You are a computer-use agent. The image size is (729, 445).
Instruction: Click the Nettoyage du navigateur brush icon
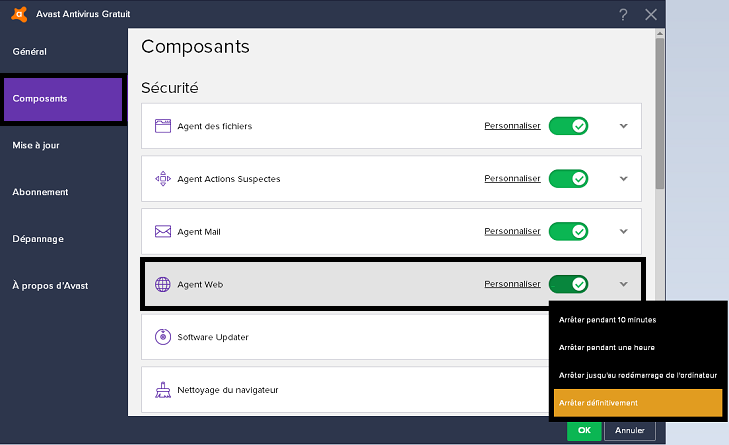163,390
